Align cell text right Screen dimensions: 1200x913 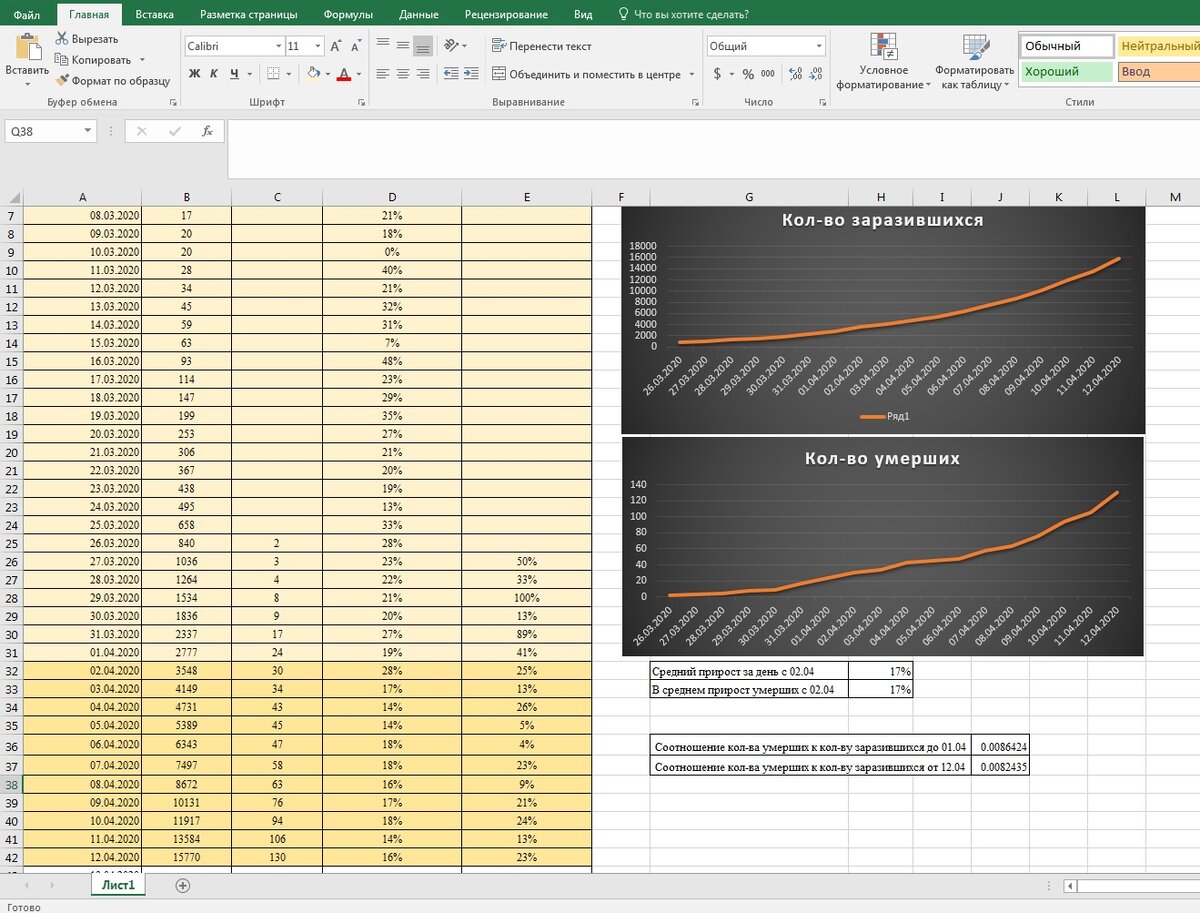[422, 73]
